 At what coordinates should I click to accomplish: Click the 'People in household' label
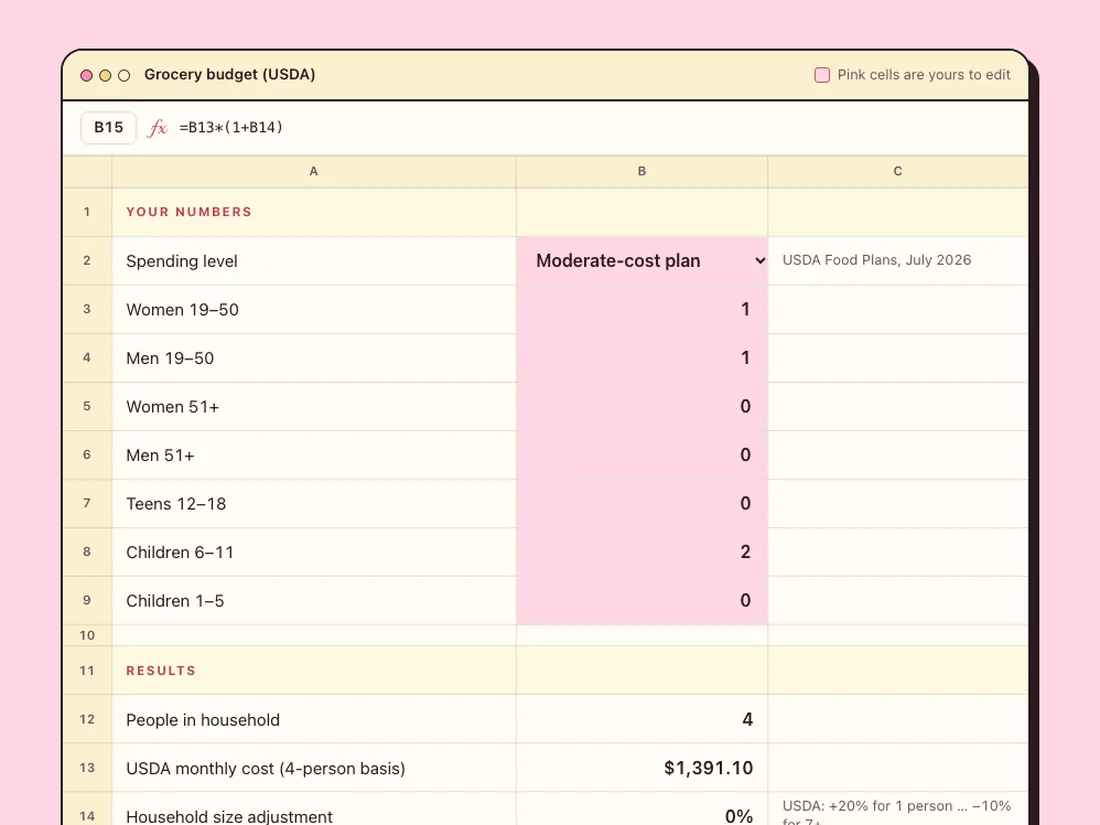tap(203, 720)
